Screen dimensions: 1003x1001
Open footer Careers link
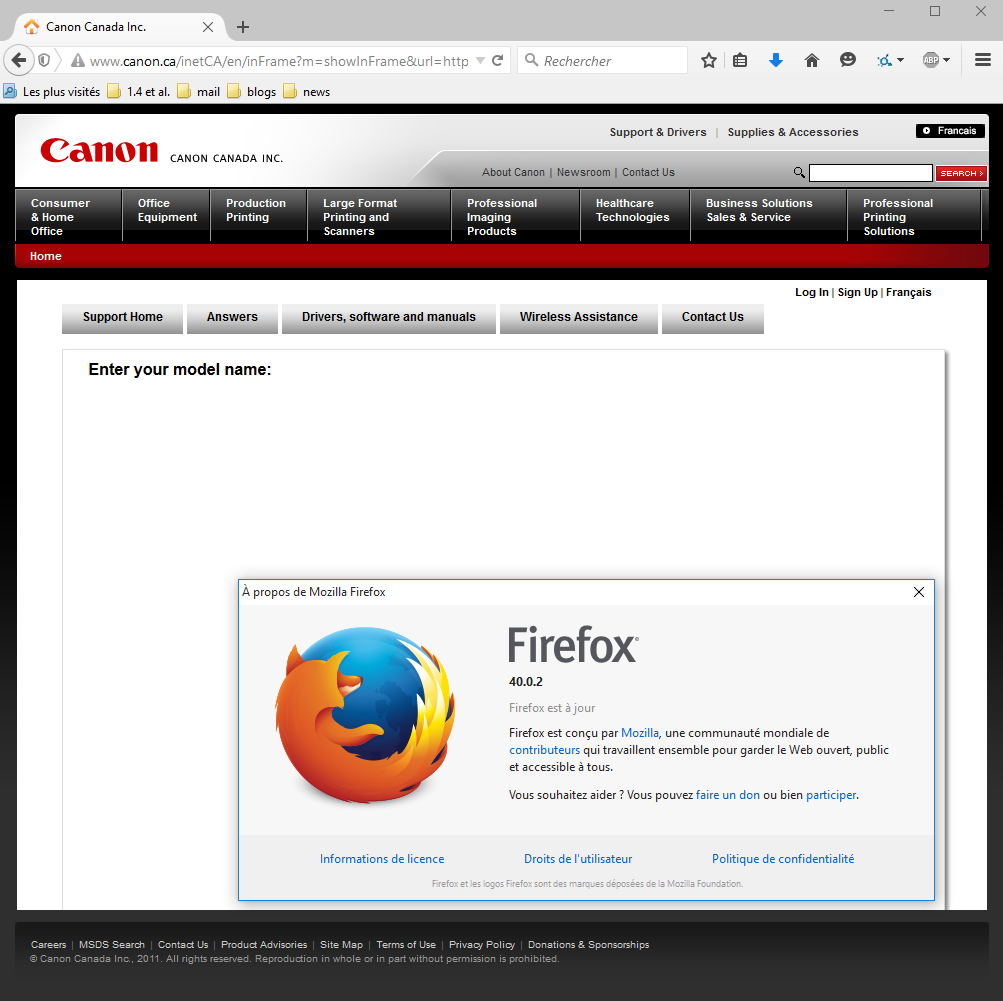[49, 945]
